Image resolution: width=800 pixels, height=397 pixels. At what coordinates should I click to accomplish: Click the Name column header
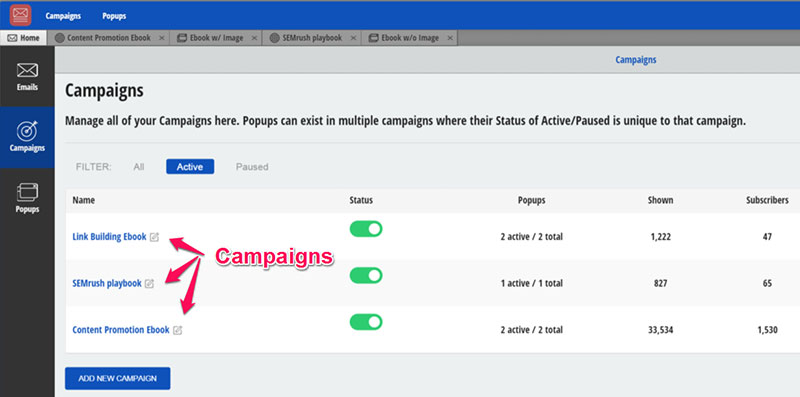click(x=84, y=201)
